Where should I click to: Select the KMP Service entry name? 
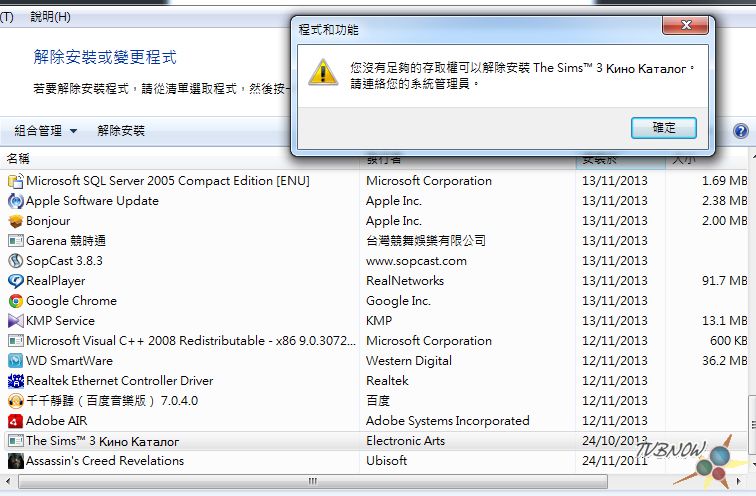point(60,321)
